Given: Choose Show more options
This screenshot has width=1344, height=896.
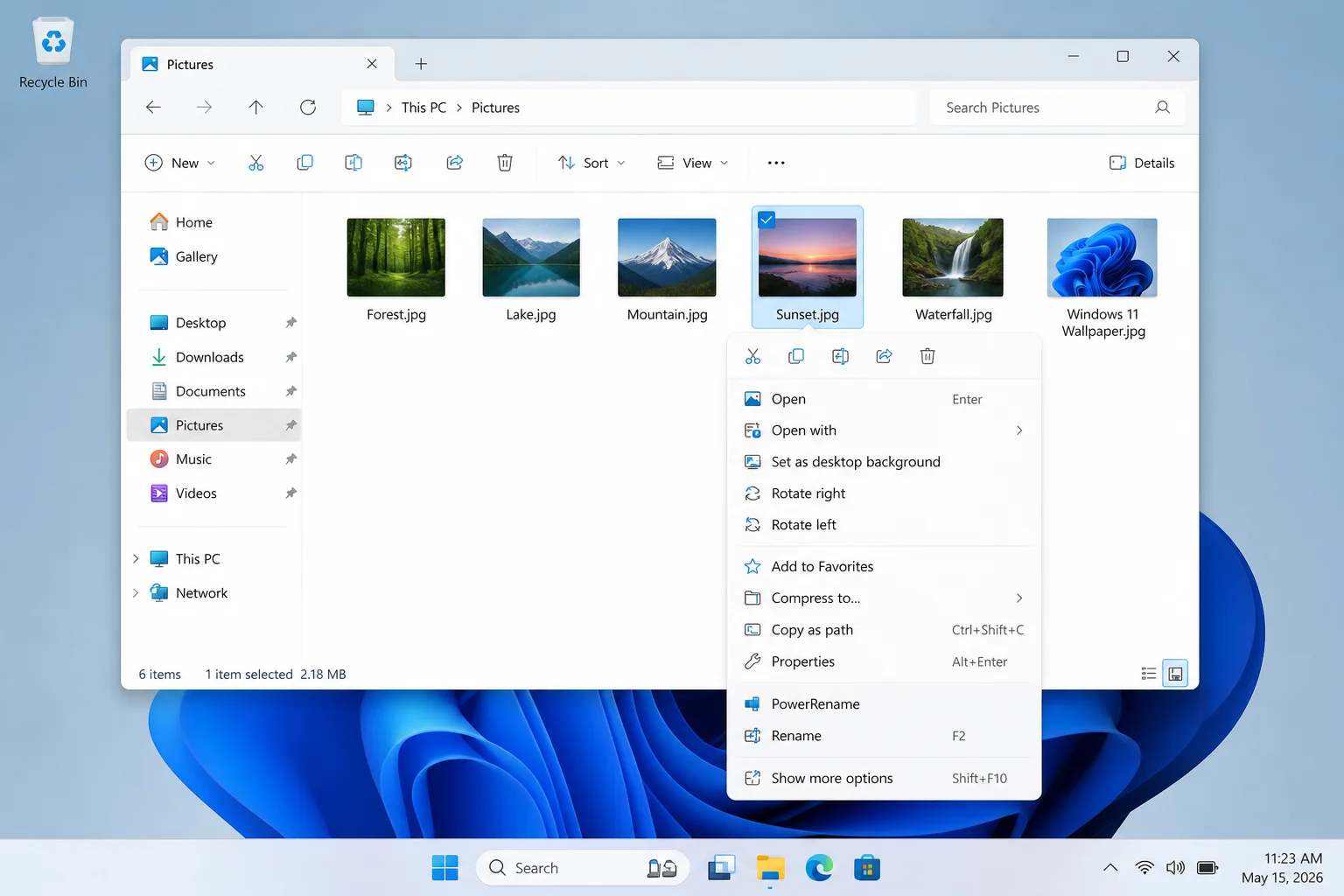Looking at the screenshot, I should 884,778.
